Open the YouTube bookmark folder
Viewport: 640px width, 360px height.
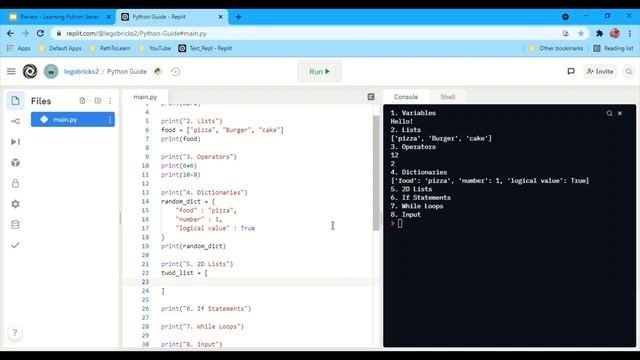155,48
